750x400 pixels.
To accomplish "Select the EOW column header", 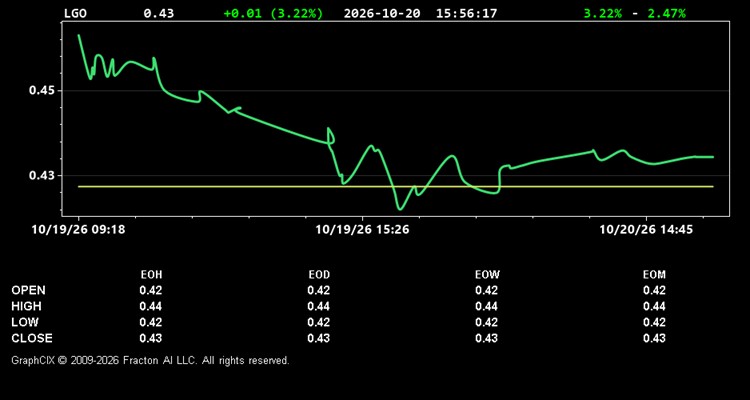I will (x=487, y=275).
